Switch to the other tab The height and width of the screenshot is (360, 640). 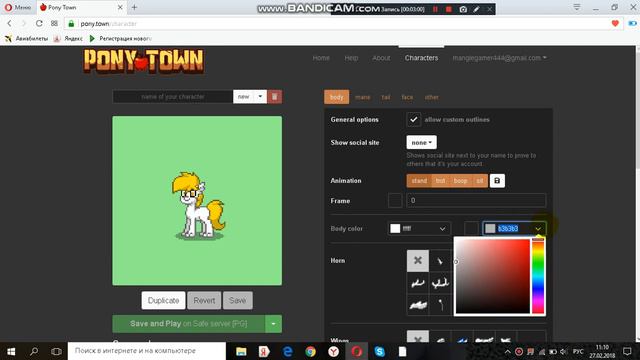[x=431, y=97]
